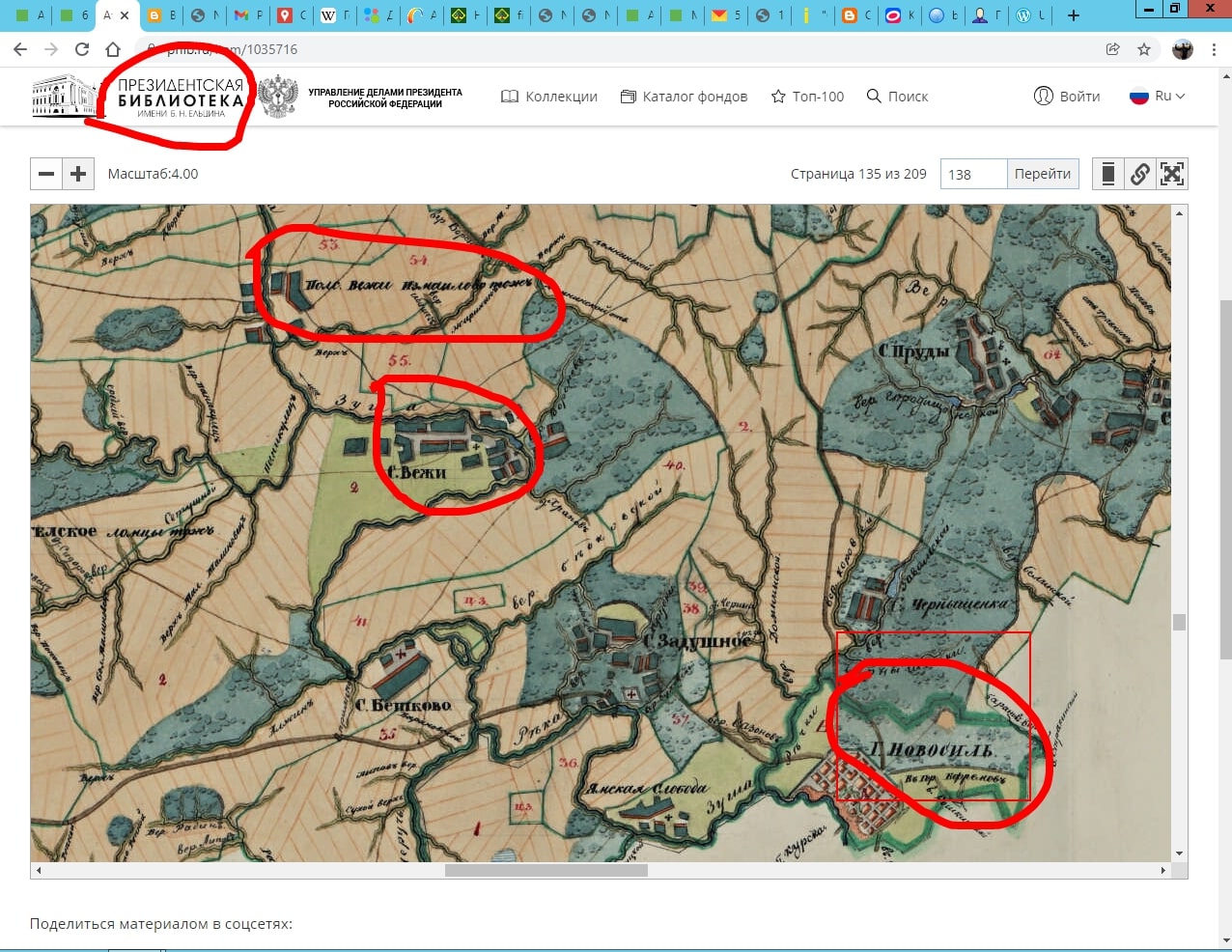Switch to the Gmail tab

(x=247, y=15)
